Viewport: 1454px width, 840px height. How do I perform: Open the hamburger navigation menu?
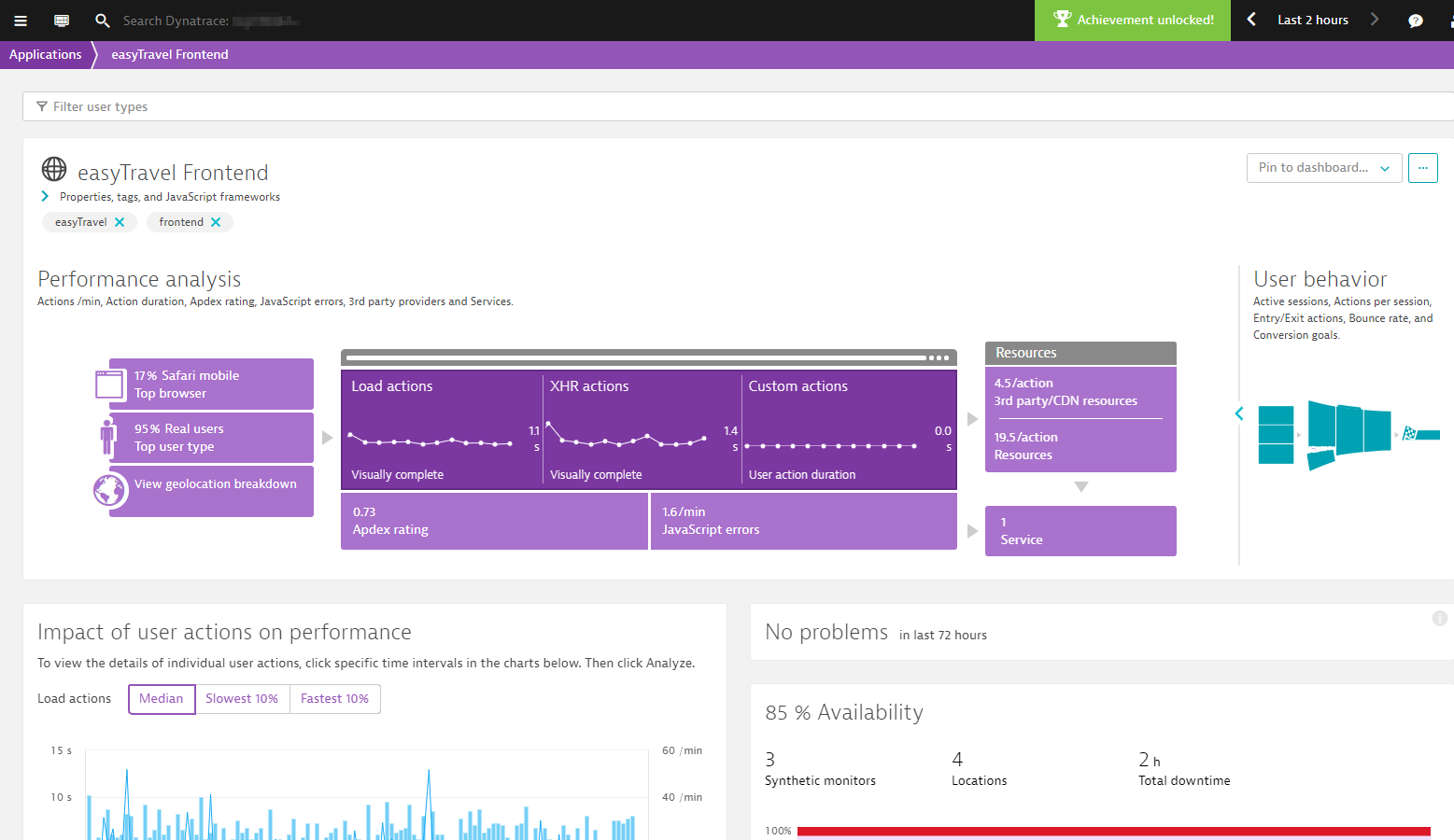21,21
